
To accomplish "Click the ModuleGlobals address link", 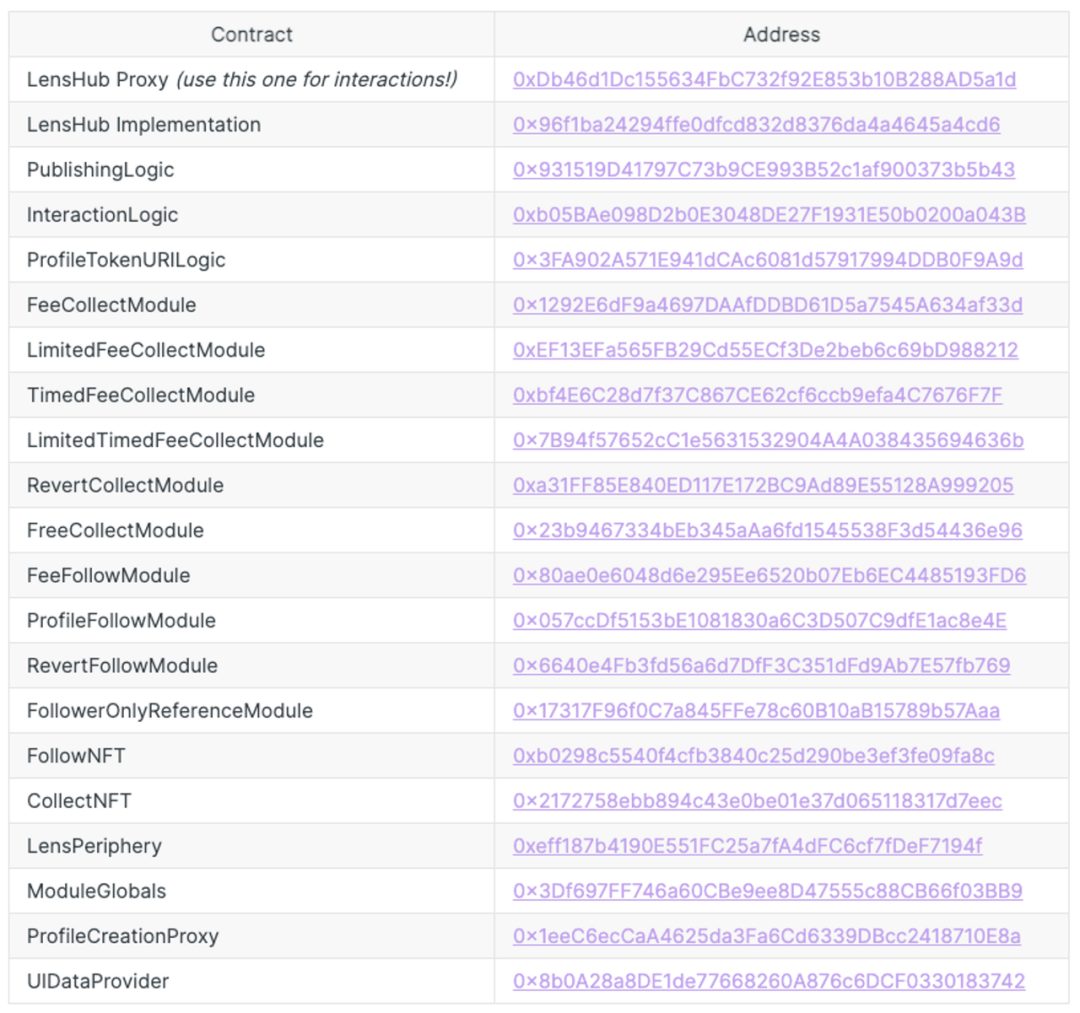I will click(767, 892).
